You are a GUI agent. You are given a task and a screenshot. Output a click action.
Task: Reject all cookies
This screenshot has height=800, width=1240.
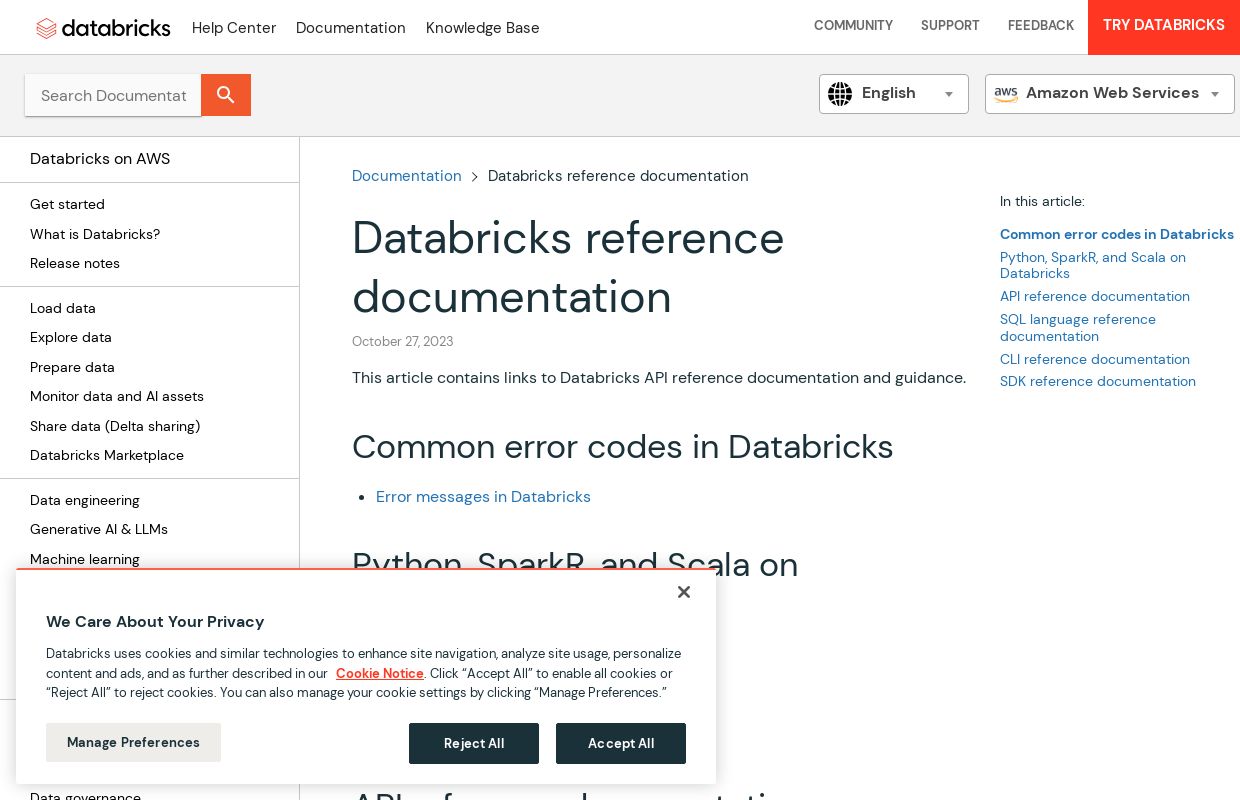point(474,743)
